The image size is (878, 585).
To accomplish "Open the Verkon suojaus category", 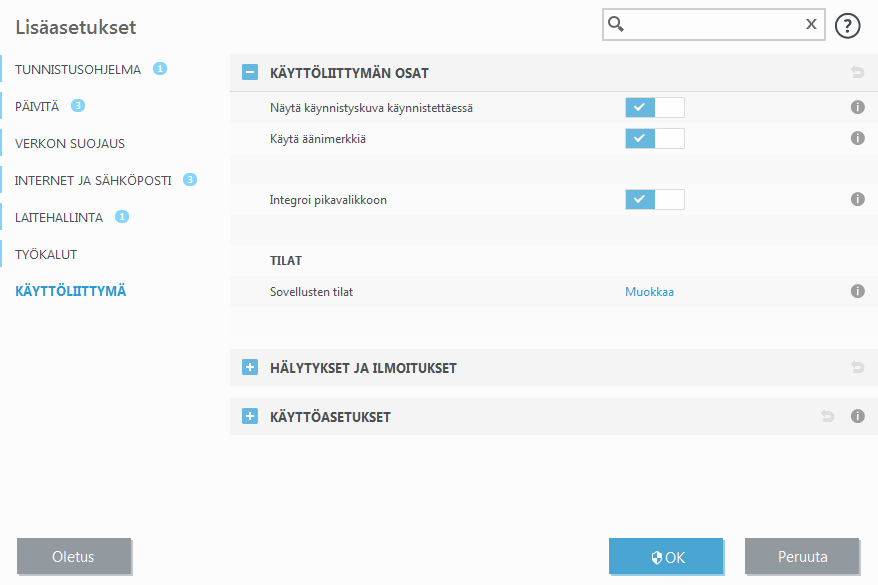I will [x=63, y=143].
